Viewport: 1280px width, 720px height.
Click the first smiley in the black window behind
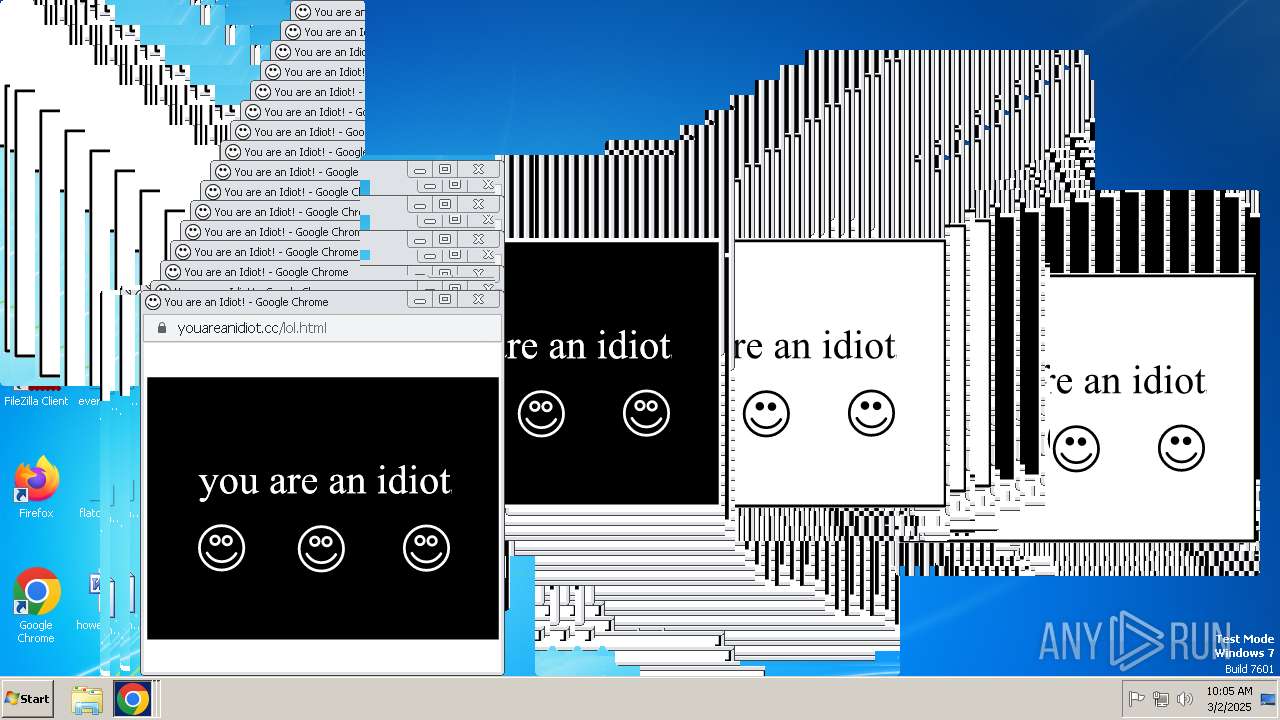pyautogui.click(x=541, y=413)
